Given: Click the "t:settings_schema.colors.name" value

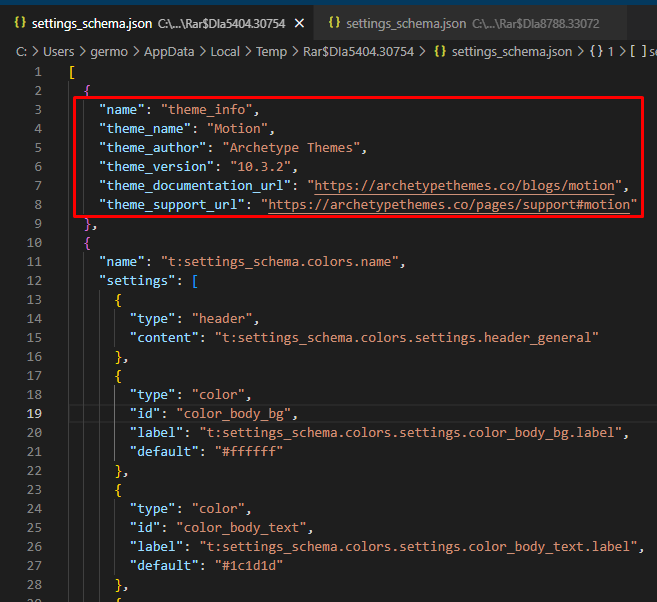Looking at the screenshot, I should point(279,262).
